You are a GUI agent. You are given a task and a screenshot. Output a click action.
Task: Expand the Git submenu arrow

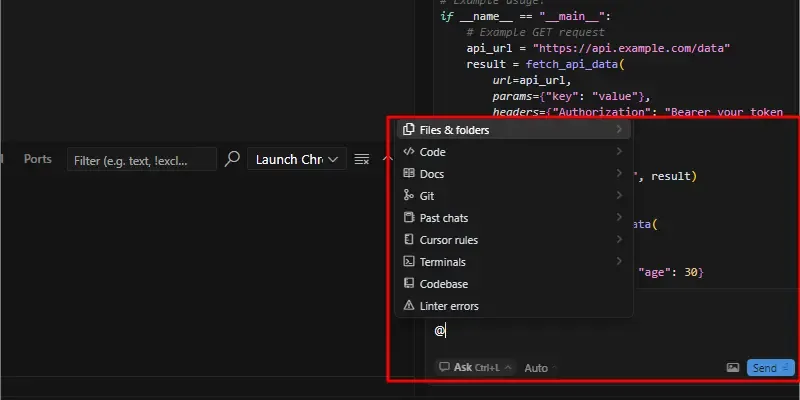(619, 195)
